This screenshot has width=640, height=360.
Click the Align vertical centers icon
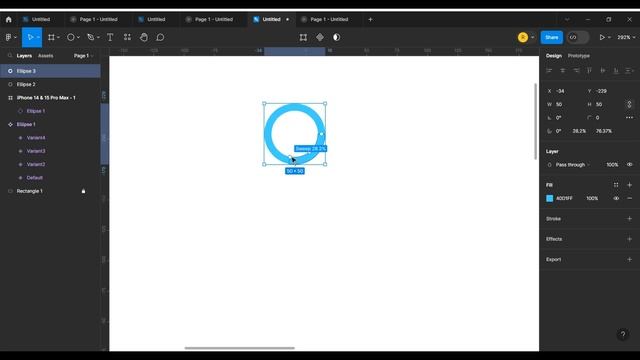[x=603, y=71]
